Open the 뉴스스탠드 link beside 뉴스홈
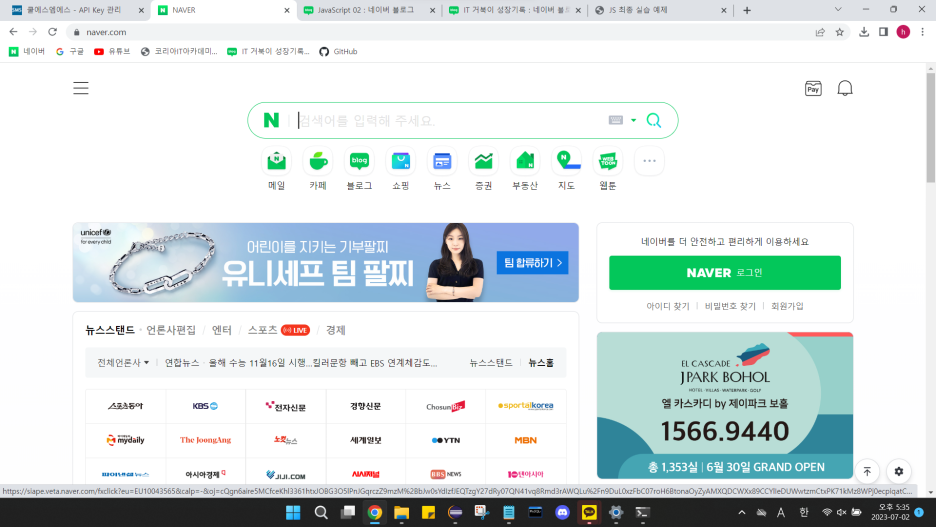Screen dimensions: 936x527 (491, 363)
